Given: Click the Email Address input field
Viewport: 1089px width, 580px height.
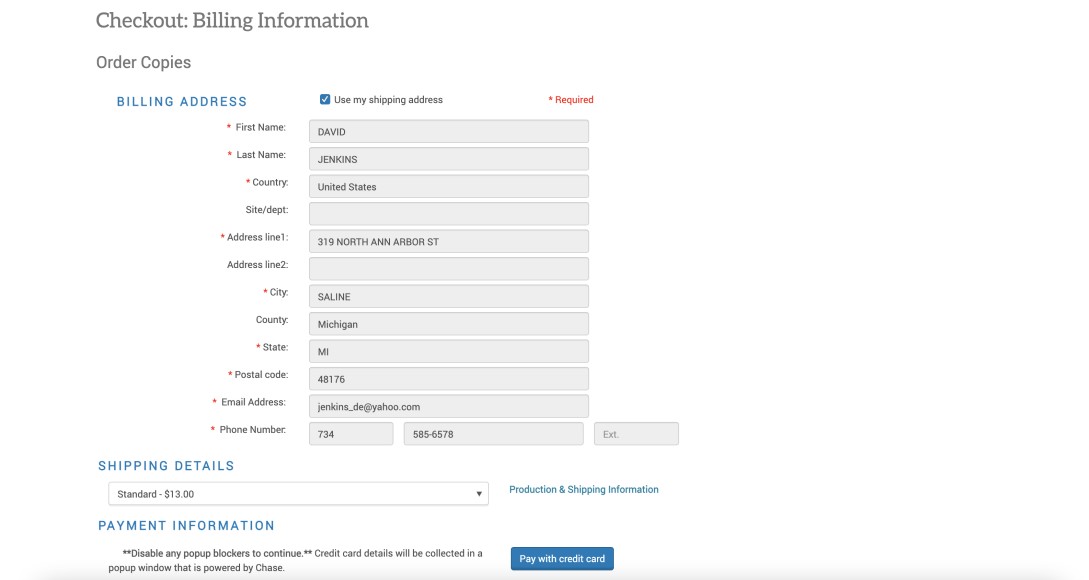Looking at the screenshot, I should 448,407.
